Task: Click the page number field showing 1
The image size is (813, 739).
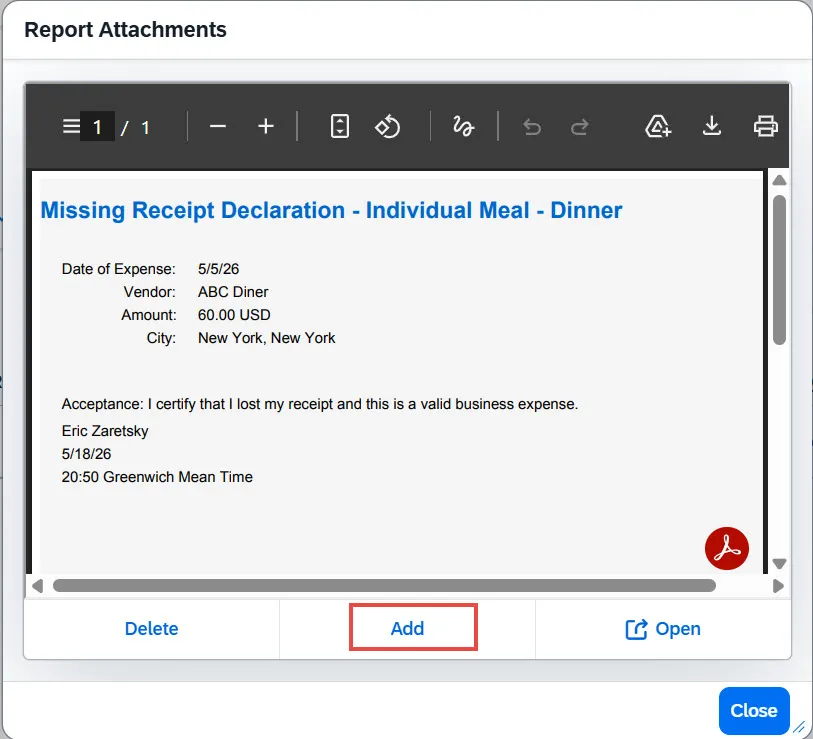Action: pos(97,127)
